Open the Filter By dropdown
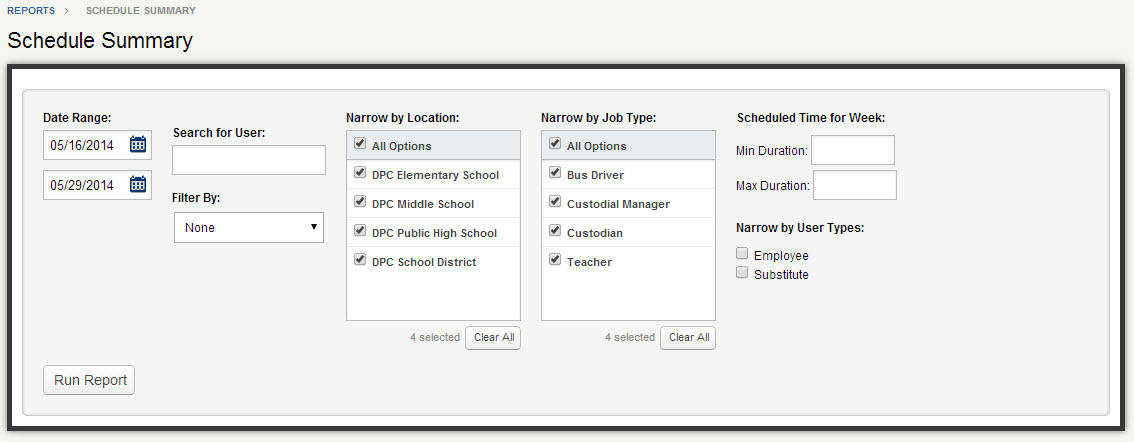This screenshot has width=1134, height=442. (x=249, y=227)
